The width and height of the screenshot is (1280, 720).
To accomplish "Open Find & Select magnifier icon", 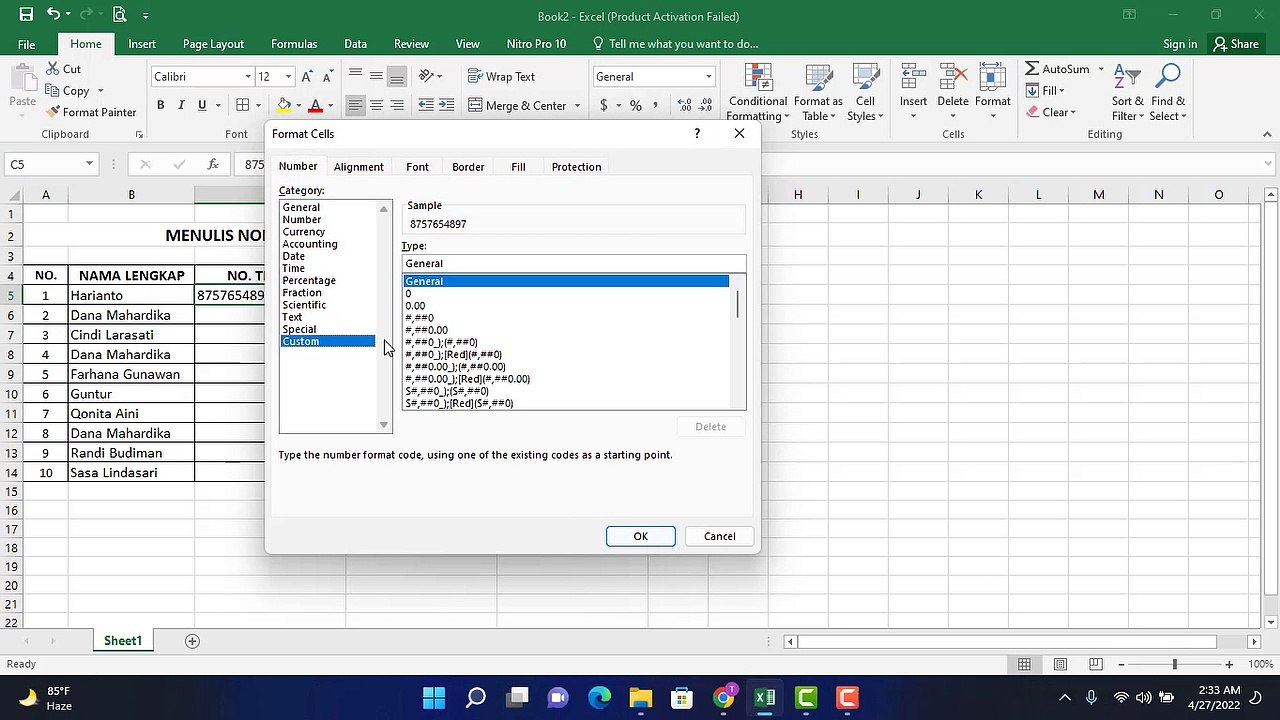I will pyautogui.click(x=1168, y=77).
